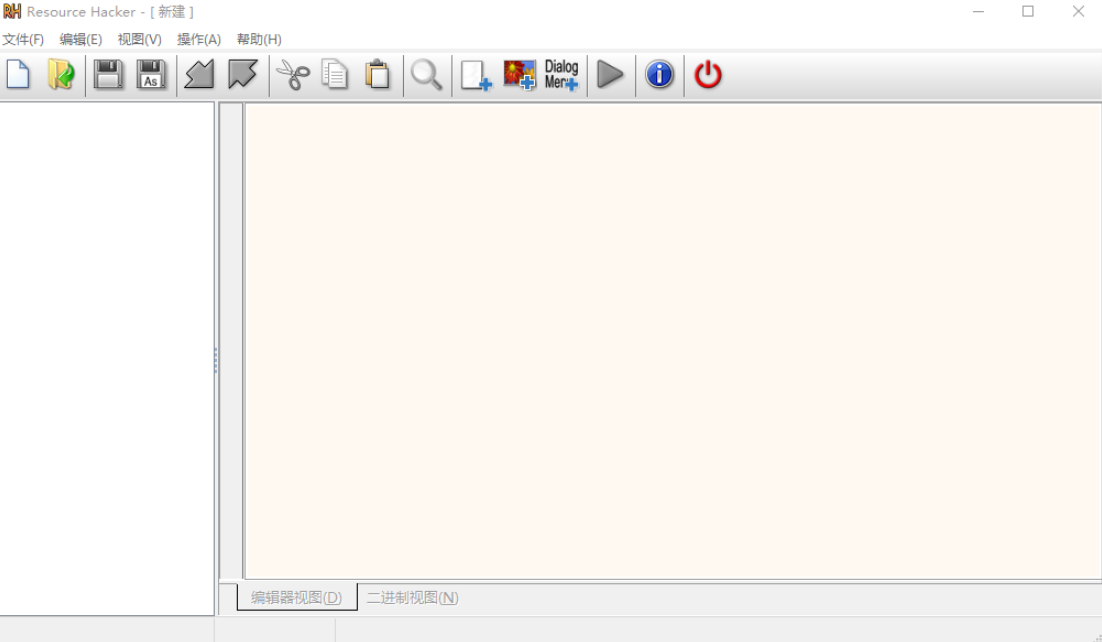Click the Add blank resource icon
Screen dimensions: 1102x642
point(476,75)
